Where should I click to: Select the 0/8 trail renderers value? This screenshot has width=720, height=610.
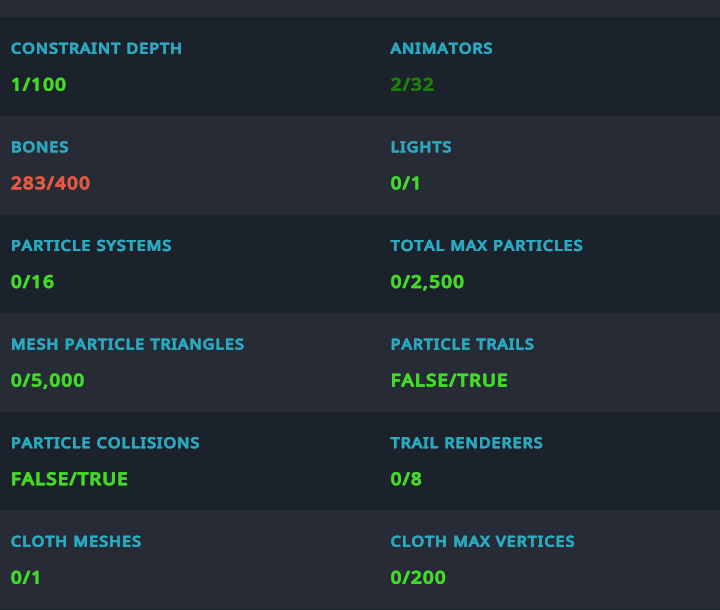406,479
